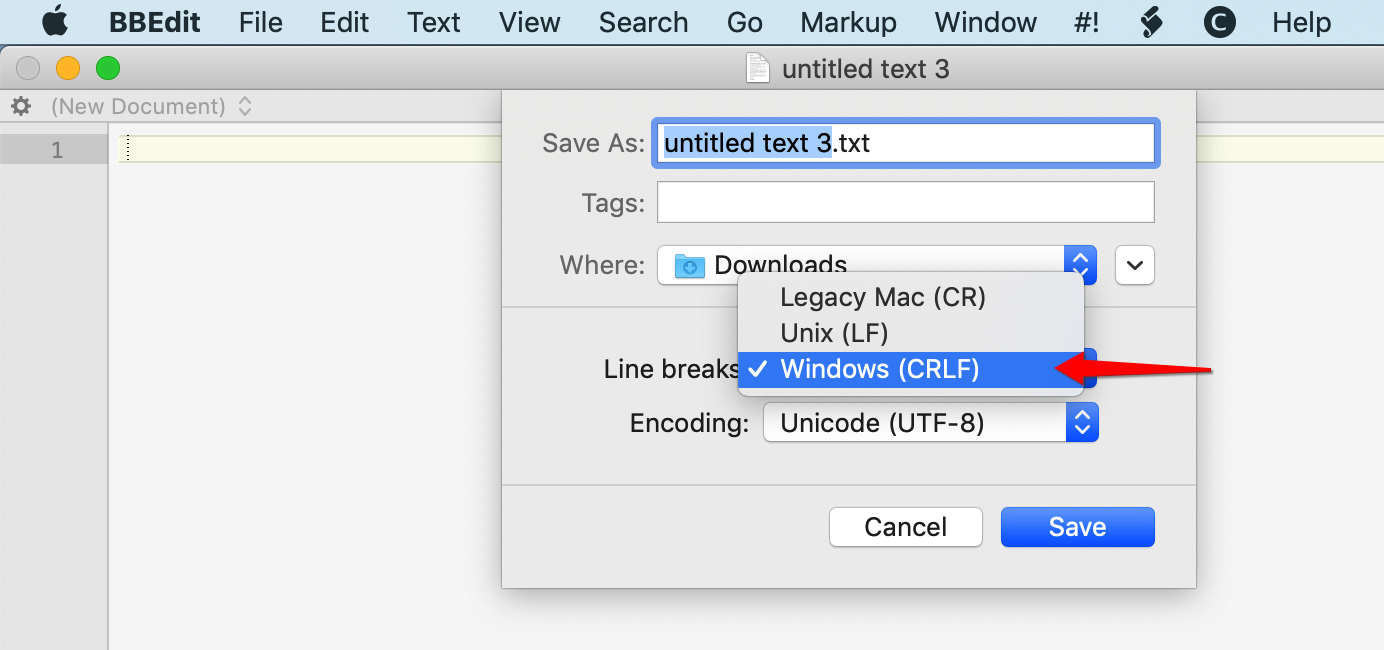Viewport: 1384px width, 650px height.
Task: Click the Tags input field
Action: coord(905,202)
